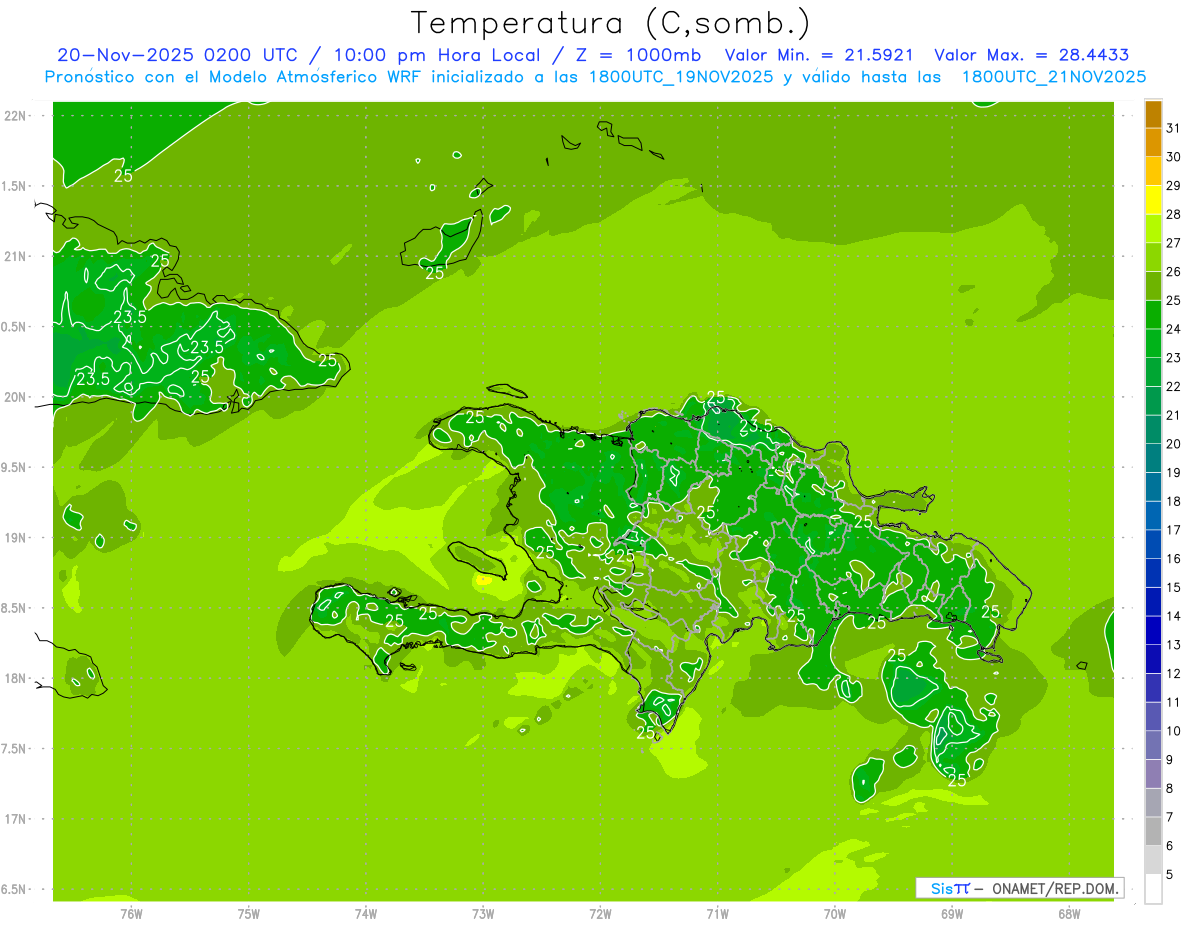The width and height of the screenshot is (1200, 927).
Task: Click the colorbar label '15'
Action: 1174,587
